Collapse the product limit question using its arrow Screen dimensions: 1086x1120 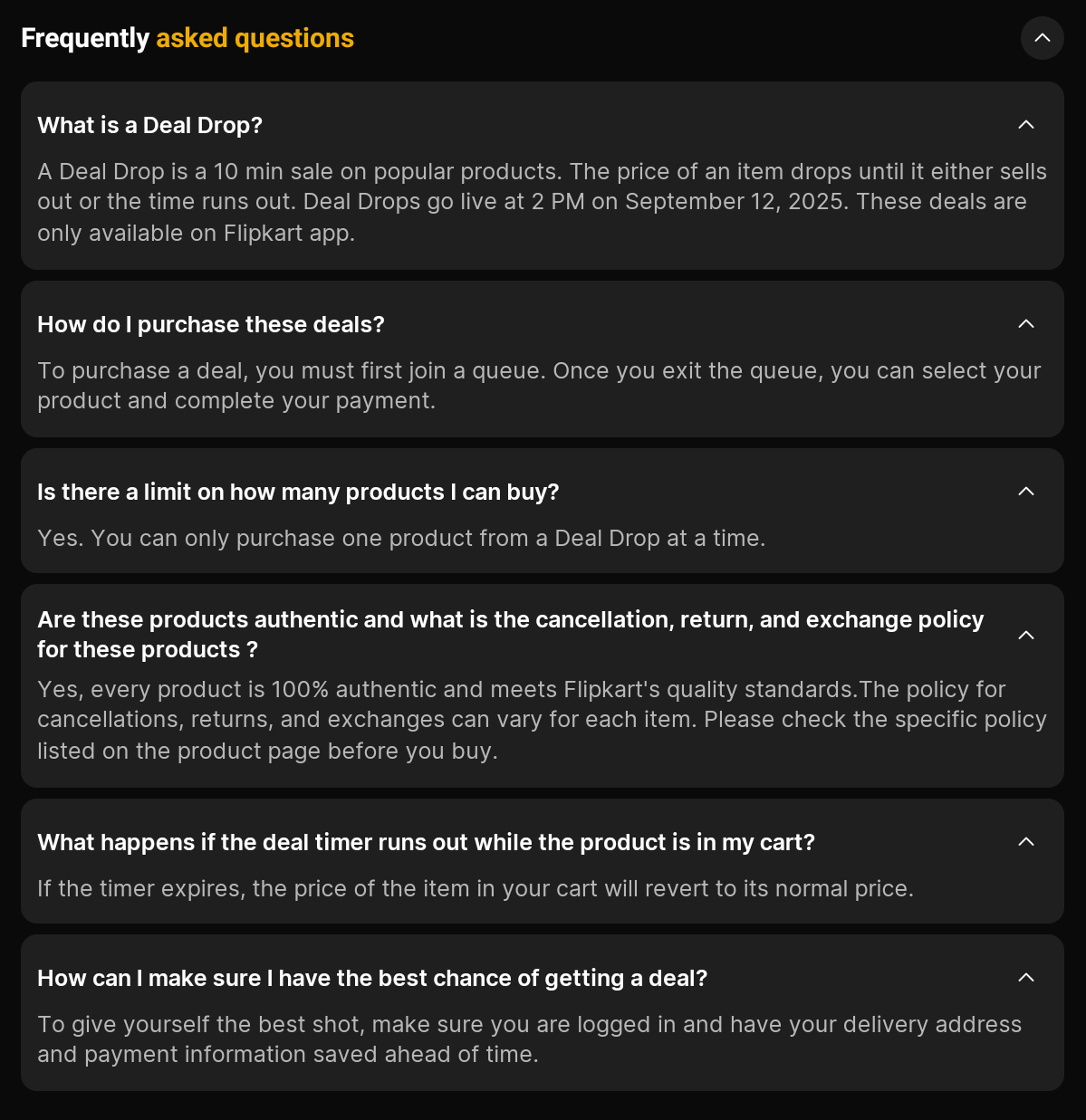[1025, 492]
